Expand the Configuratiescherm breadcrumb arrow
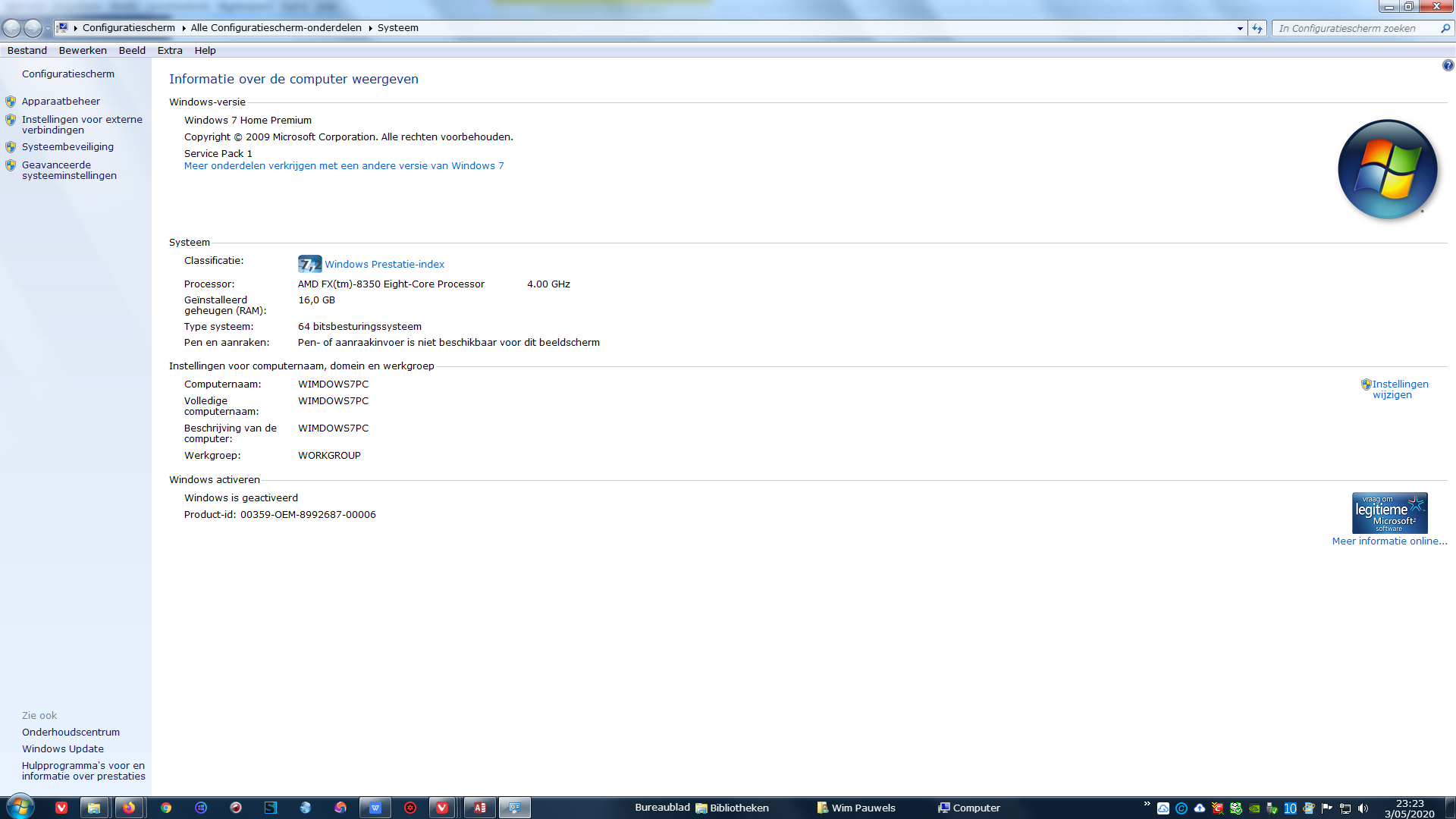 click(184, 28)
